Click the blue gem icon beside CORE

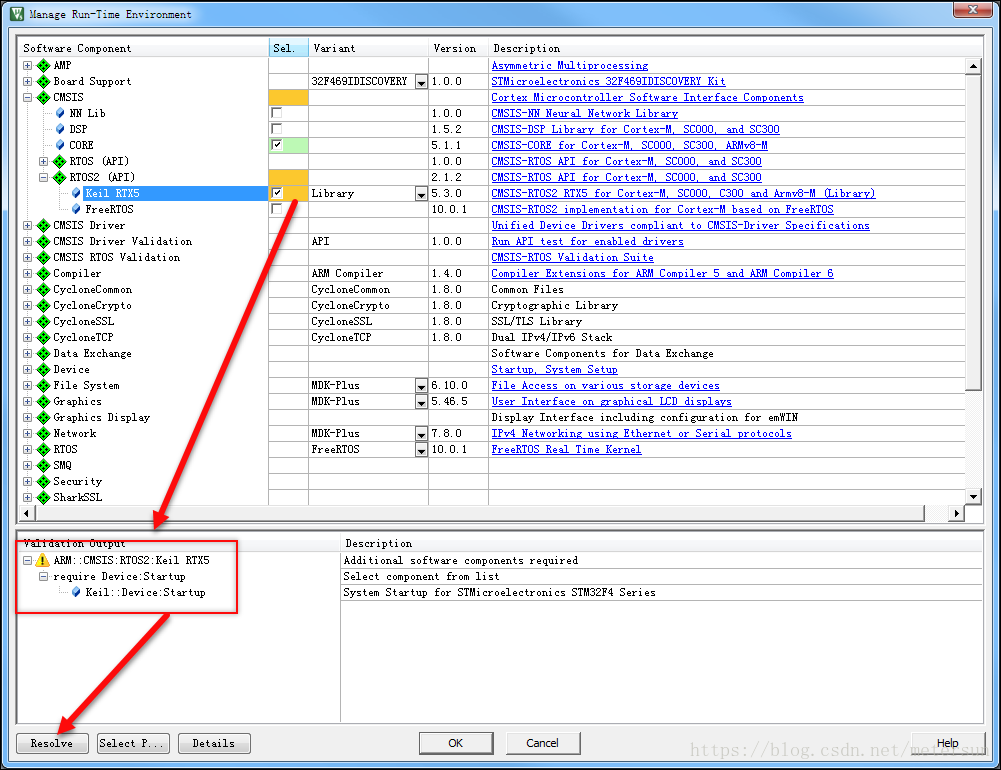click(60, 145)
